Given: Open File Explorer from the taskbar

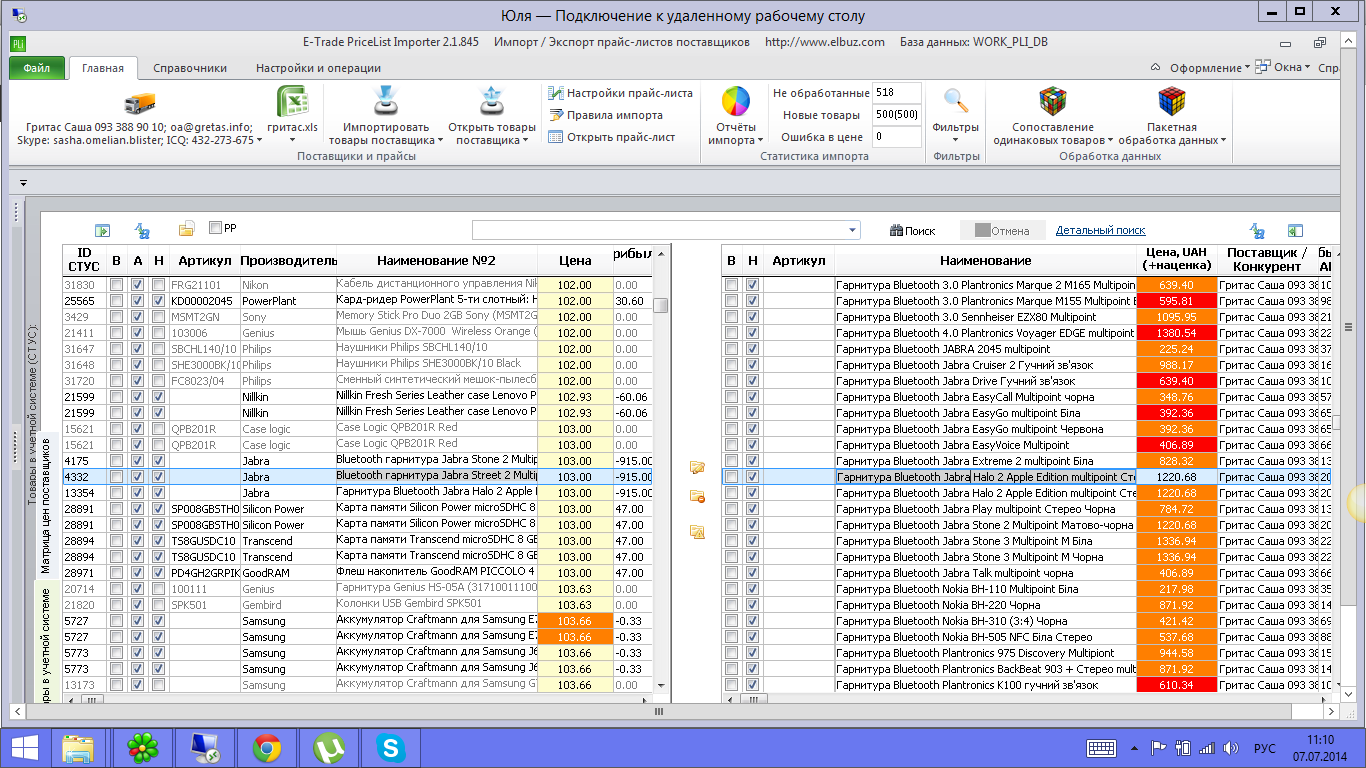Looking at the screenshot, I should (x=78, y=747).
